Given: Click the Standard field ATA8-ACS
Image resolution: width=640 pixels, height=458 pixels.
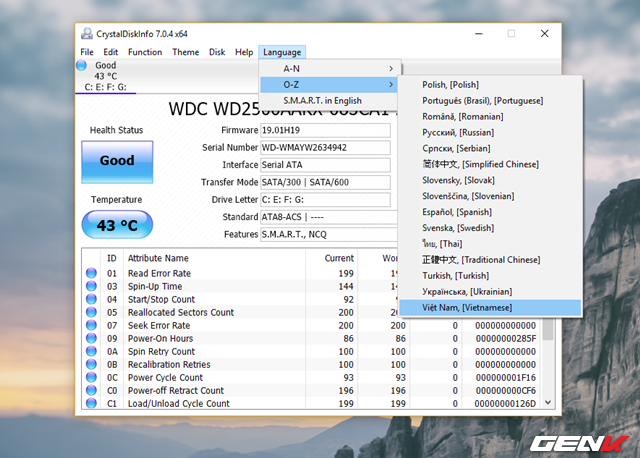Looking at the screenshot, I should 329,217.
